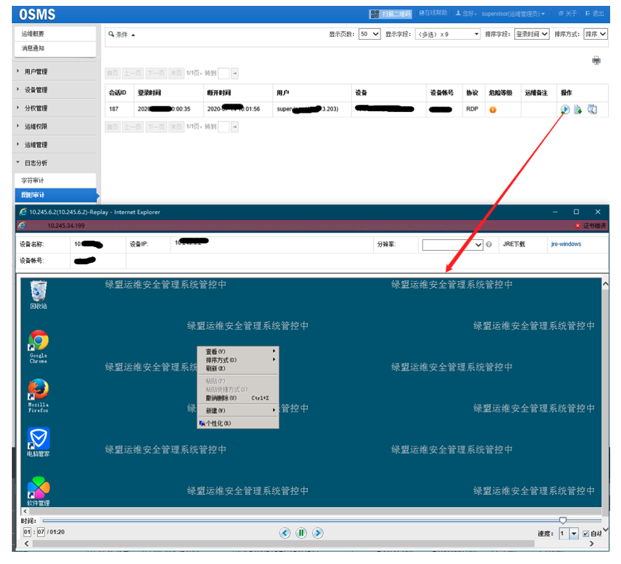Click the fast-forward playback button
This screenshot has width=621, height=564.
pos(316,533)
